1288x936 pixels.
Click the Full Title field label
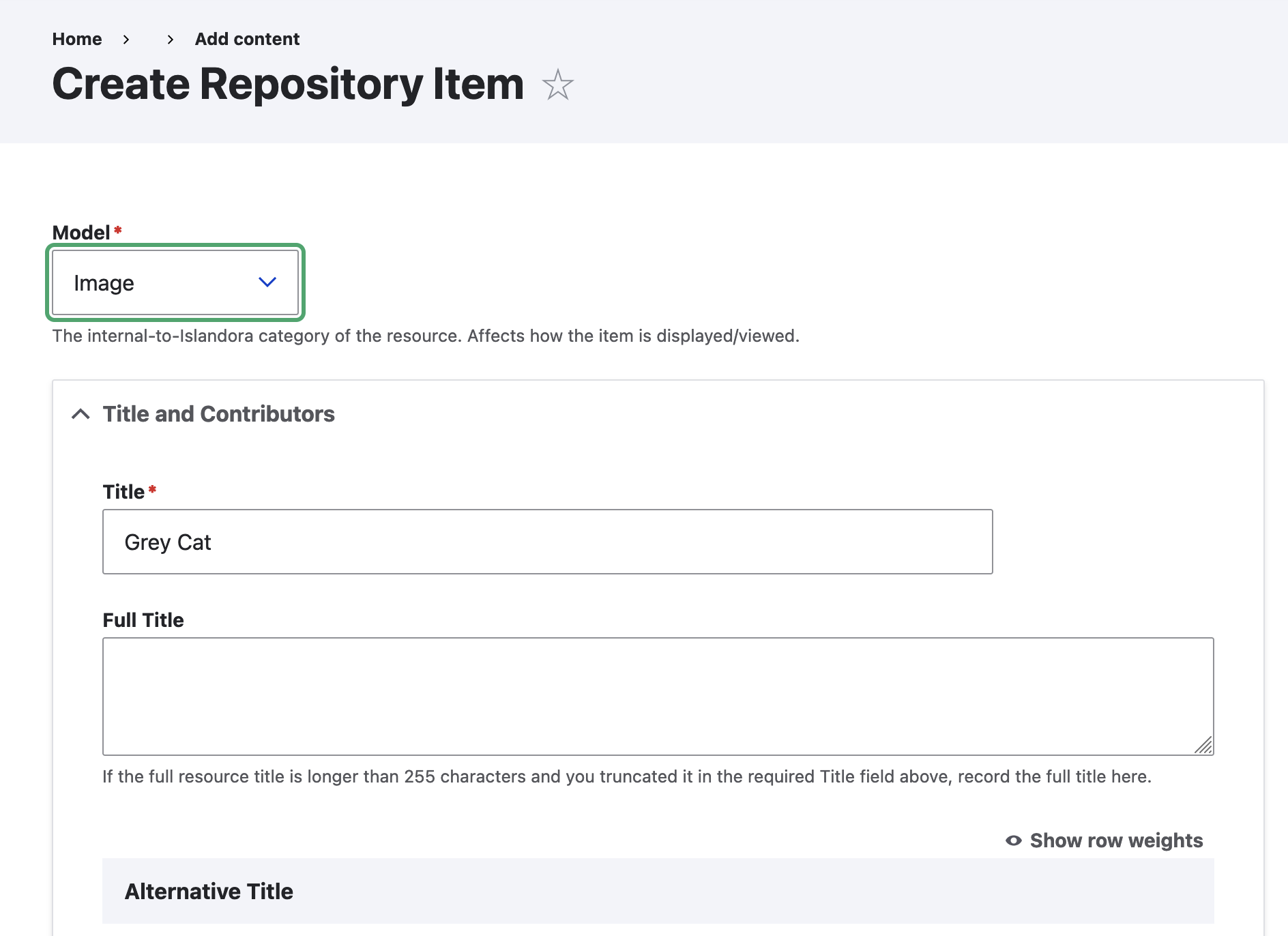pyautogui.click(x=143, y=620)
